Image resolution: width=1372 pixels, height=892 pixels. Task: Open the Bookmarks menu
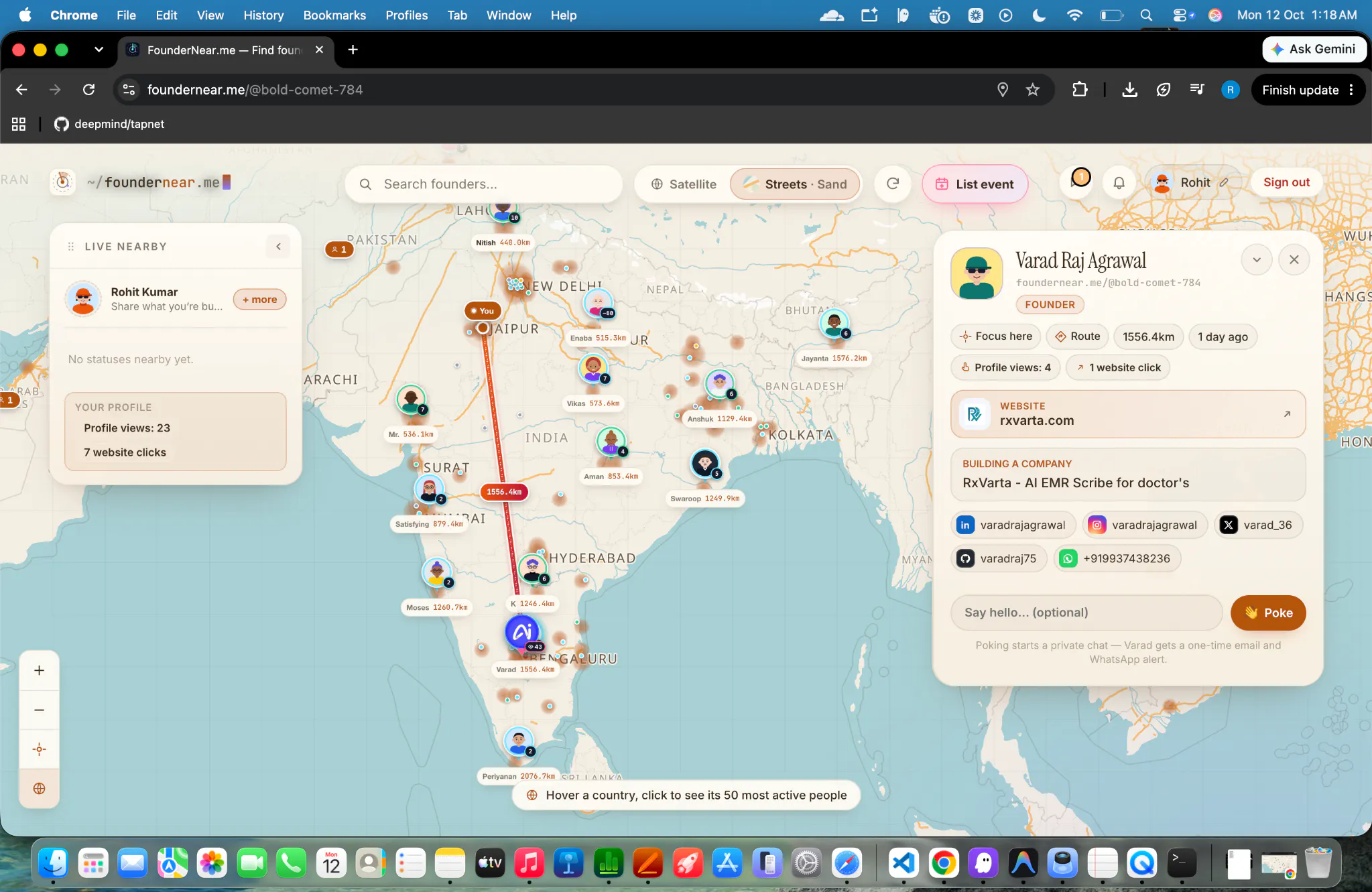[x=334, y=15]
